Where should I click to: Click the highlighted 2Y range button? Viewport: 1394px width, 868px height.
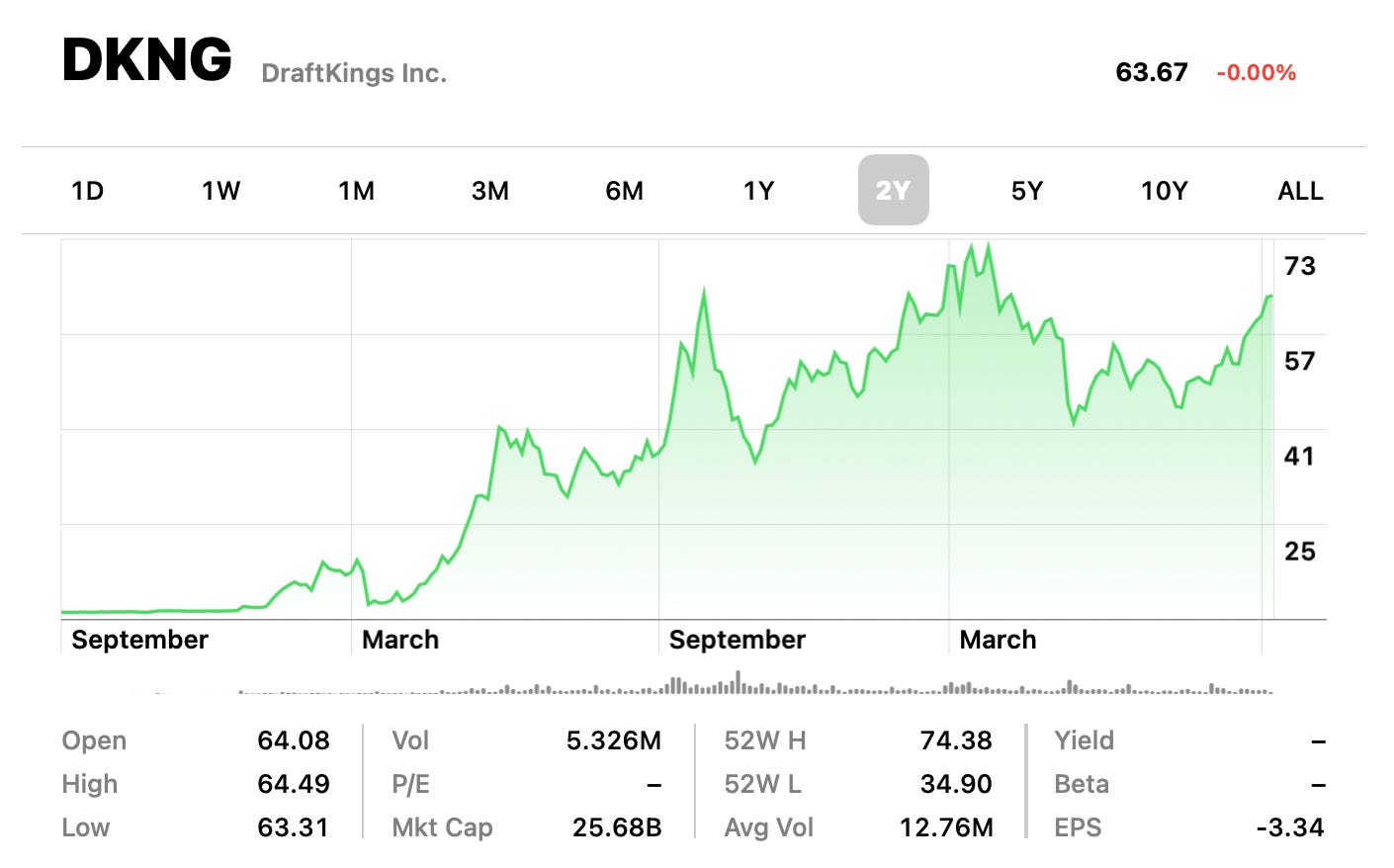(x=894, y=190)
